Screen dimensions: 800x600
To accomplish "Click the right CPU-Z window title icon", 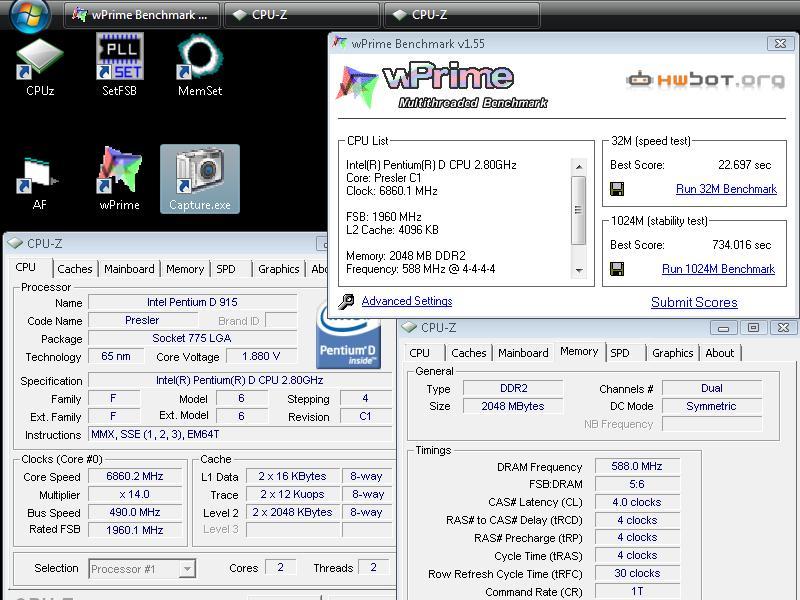I will pos(409,327).
